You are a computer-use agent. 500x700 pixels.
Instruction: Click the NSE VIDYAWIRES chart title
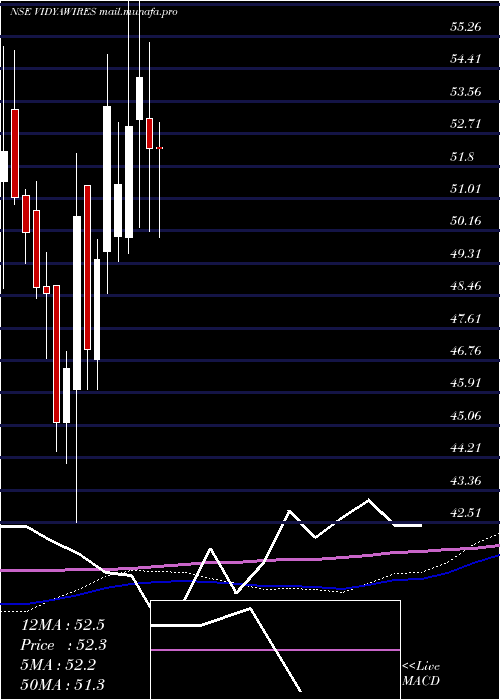[x=93, y=12]
